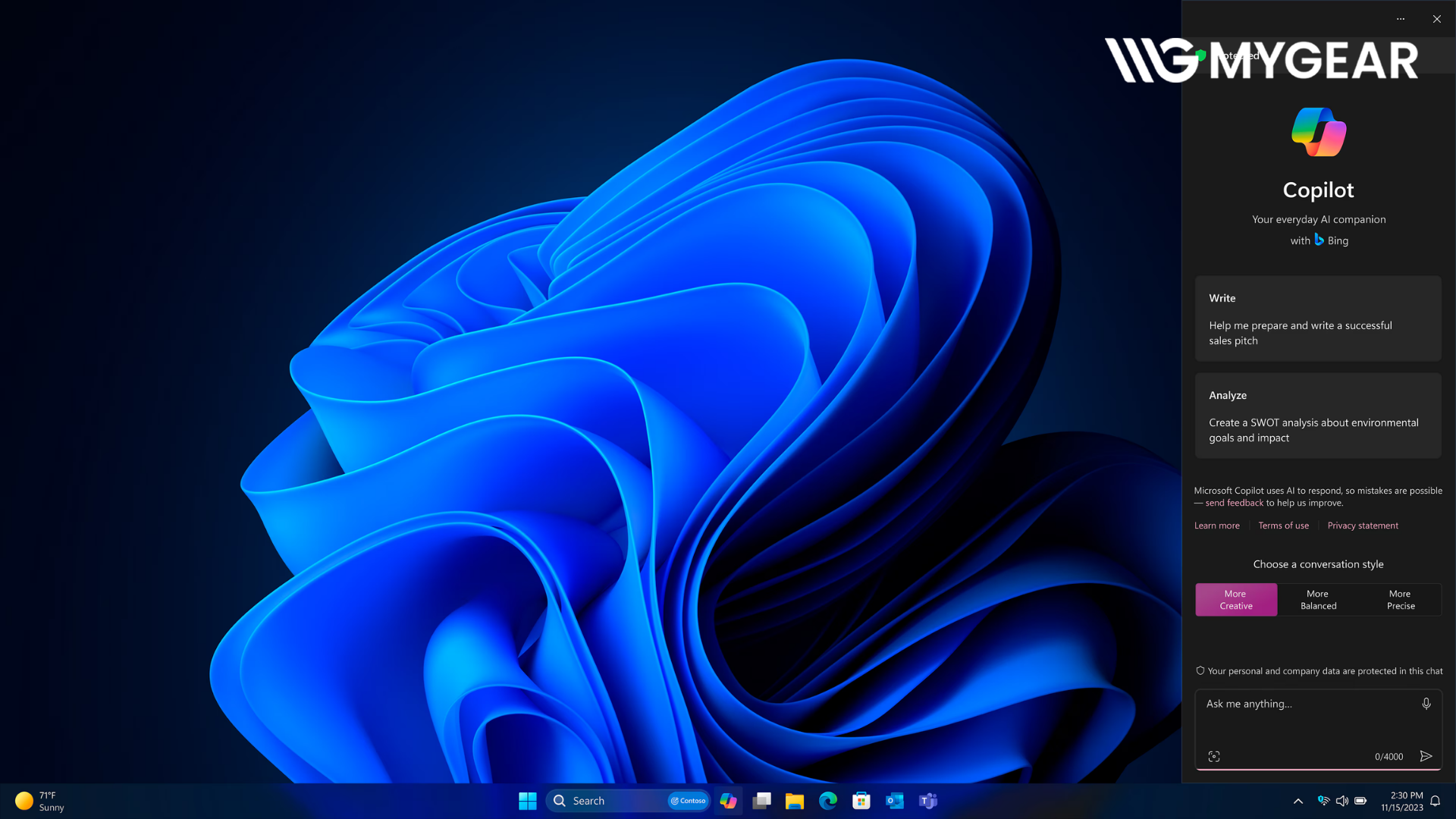Click the Write sales pitch suggestion card
1456x819 pixels.
1318,318
